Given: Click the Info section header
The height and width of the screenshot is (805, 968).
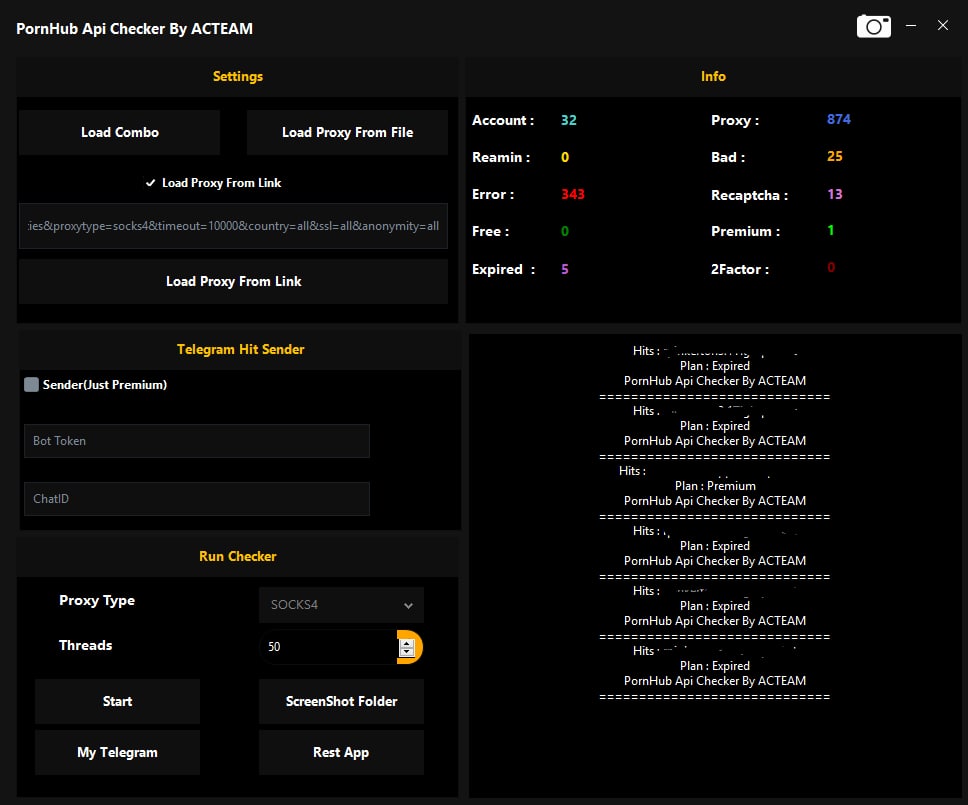Looking at the screenshot, I should tap(713, 77).
